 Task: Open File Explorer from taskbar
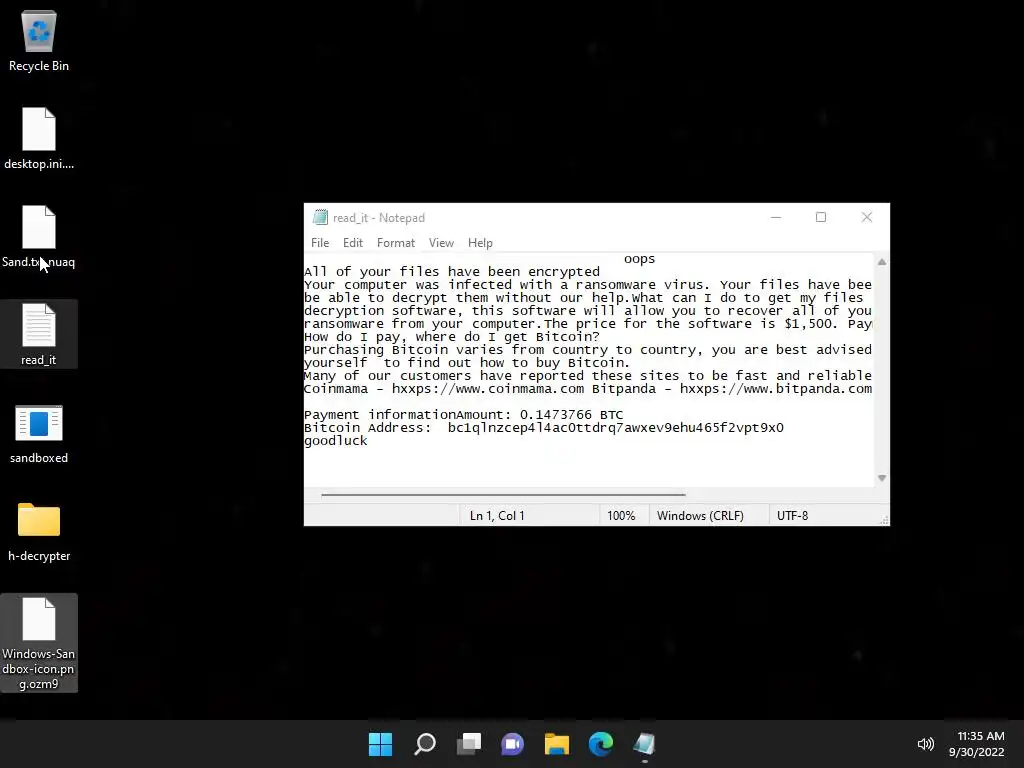pyautogui.click(x=556, y=744)
